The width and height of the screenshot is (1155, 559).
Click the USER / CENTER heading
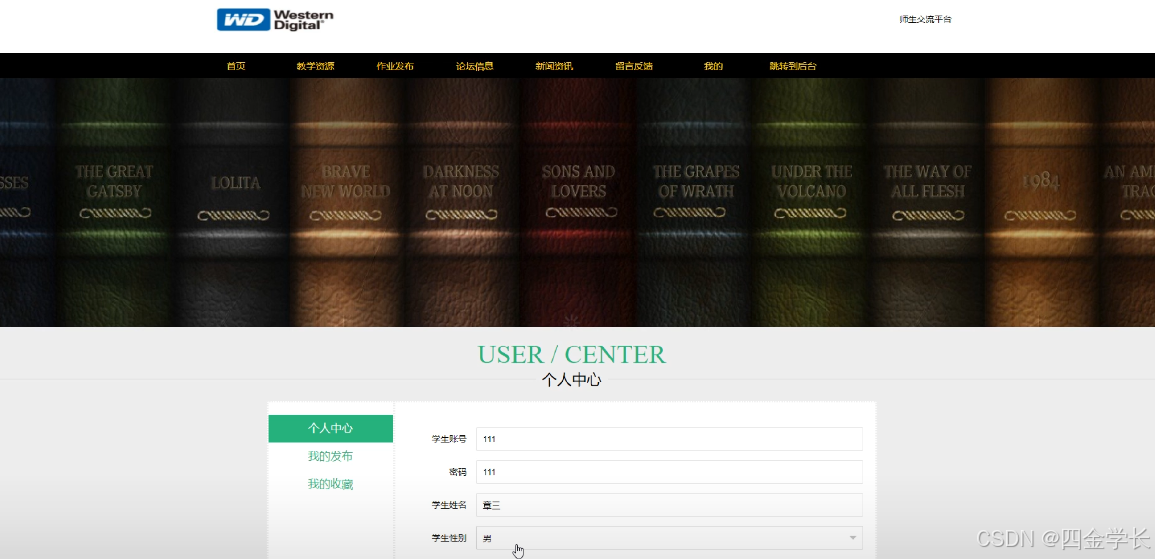click(572, 354)
